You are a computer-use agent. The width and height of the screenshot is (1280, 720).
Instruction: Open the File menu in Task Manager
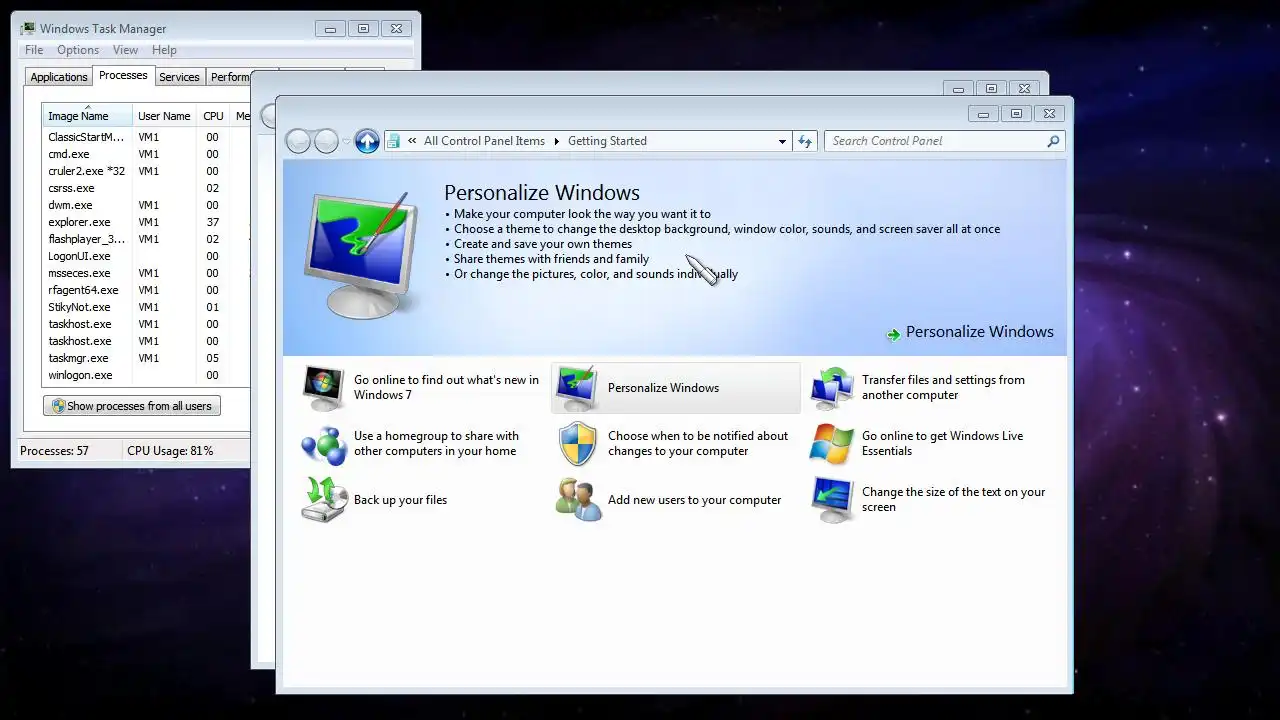point(34,50)
